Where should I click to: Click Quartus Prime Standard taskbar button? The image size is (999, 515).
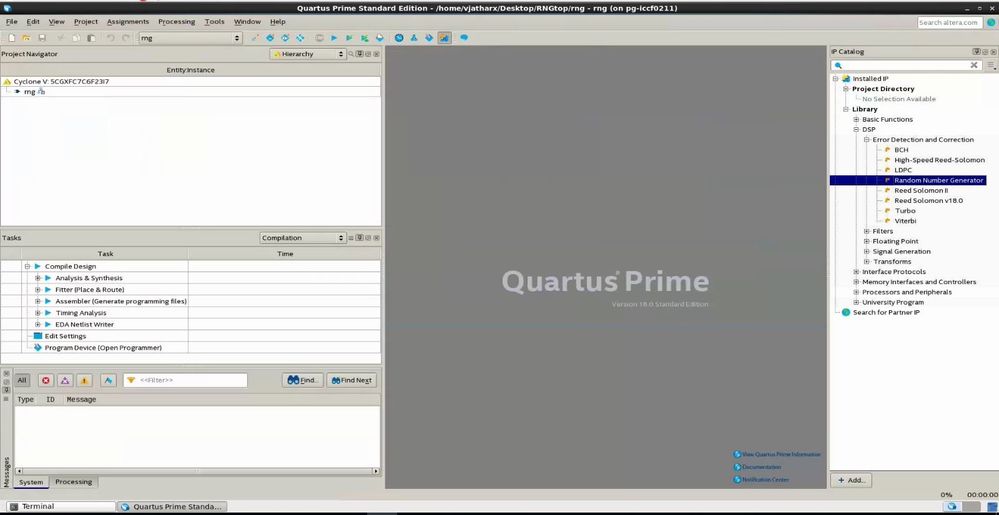172,507
